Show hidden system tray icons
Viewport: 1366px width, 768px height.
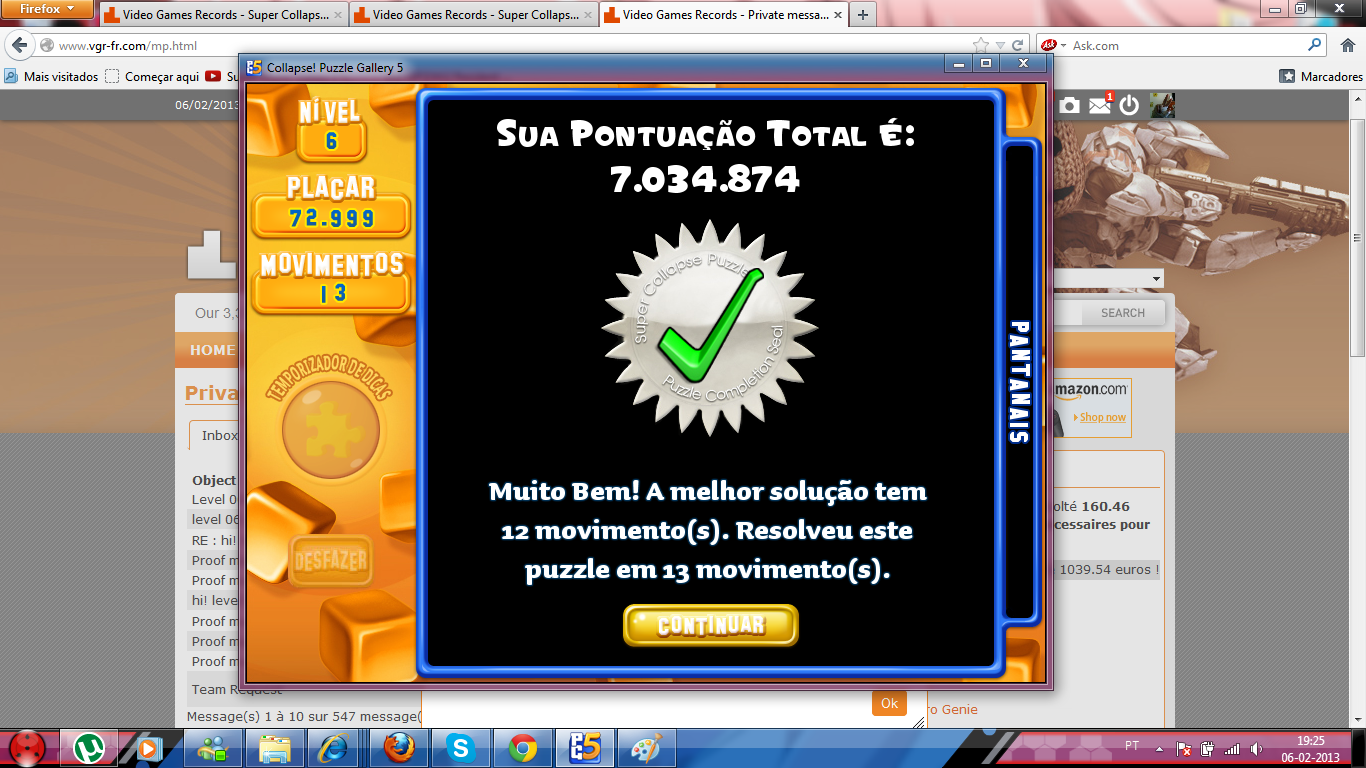coord(1159,748)
